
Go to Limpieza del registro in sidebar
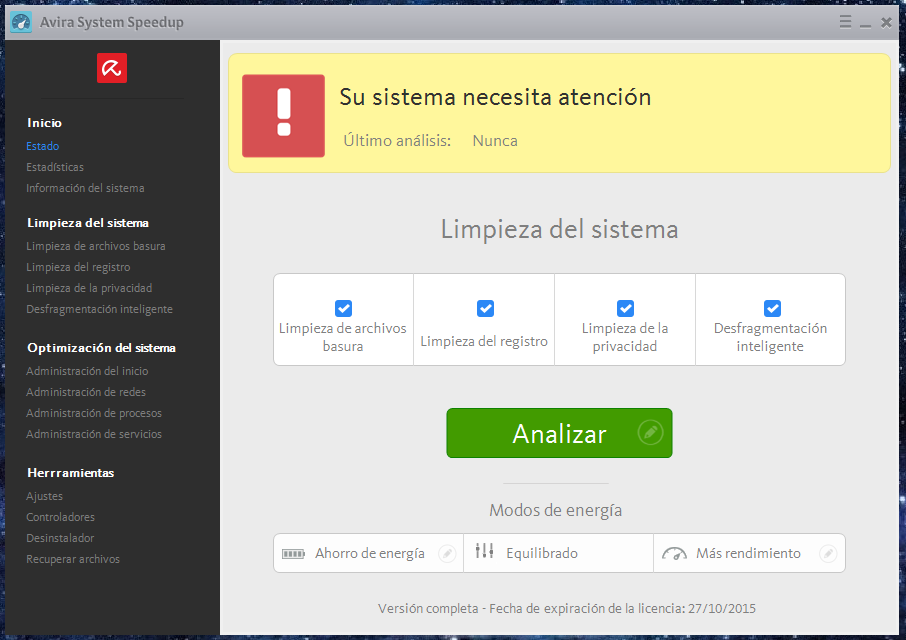coord(78,267)
